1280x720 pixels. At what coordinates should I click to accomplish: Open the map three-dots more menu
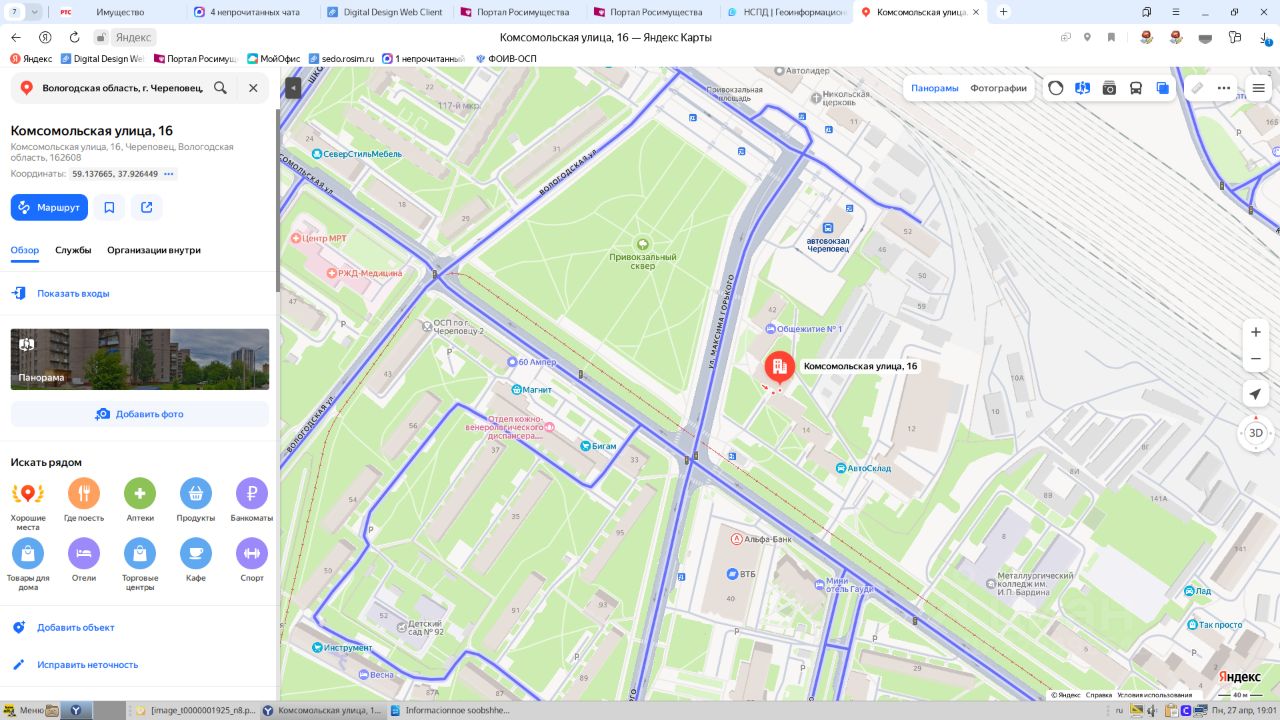point(1224,88)
